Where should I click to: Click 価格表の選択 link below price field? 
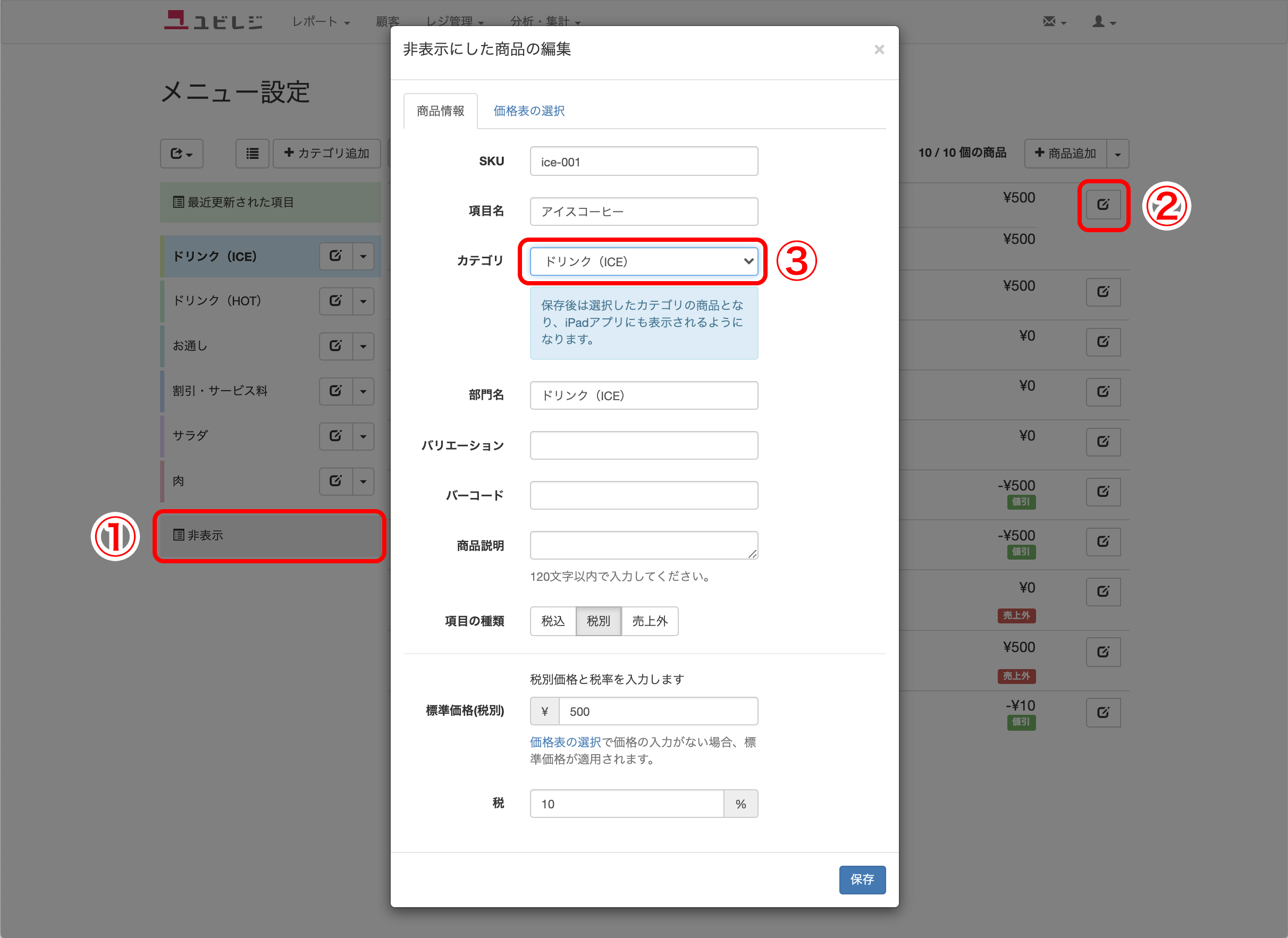tap(565, 742)
